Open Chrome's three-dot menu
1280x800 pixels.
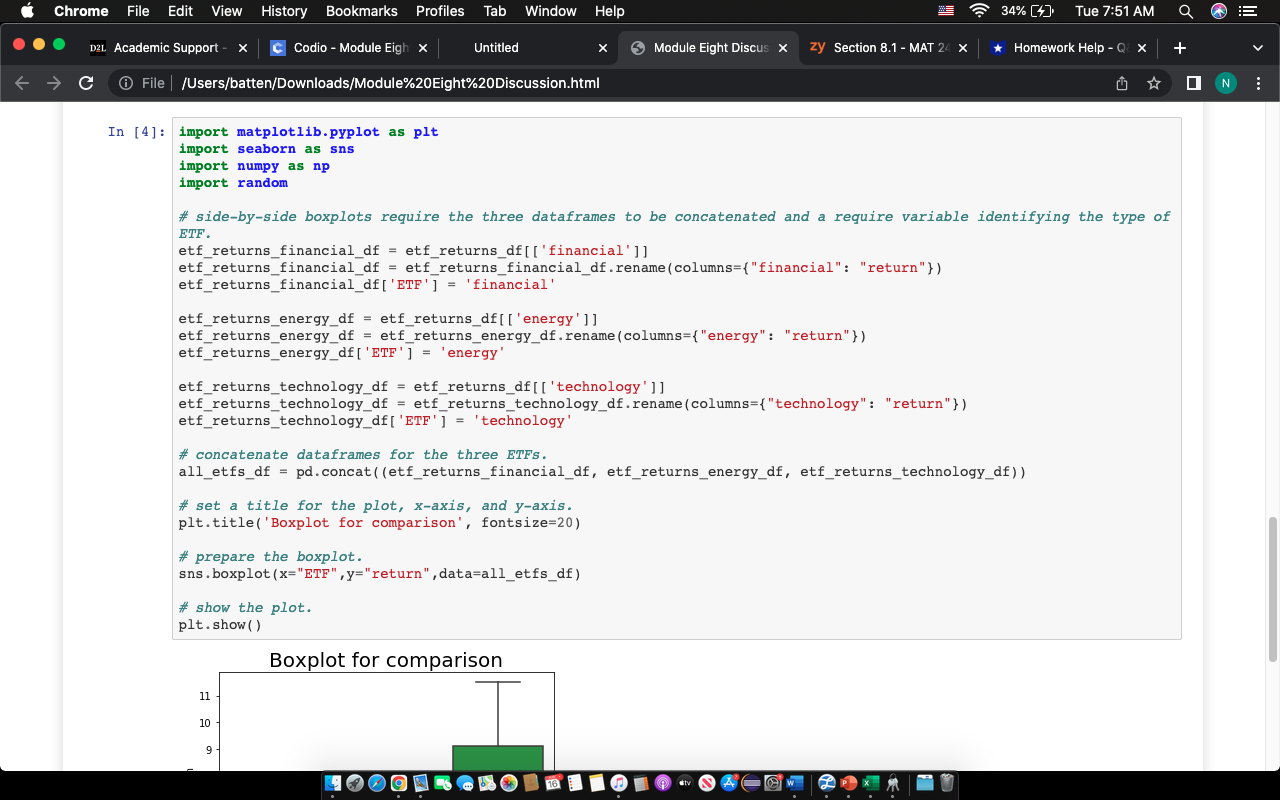(x=1258, y=83)
